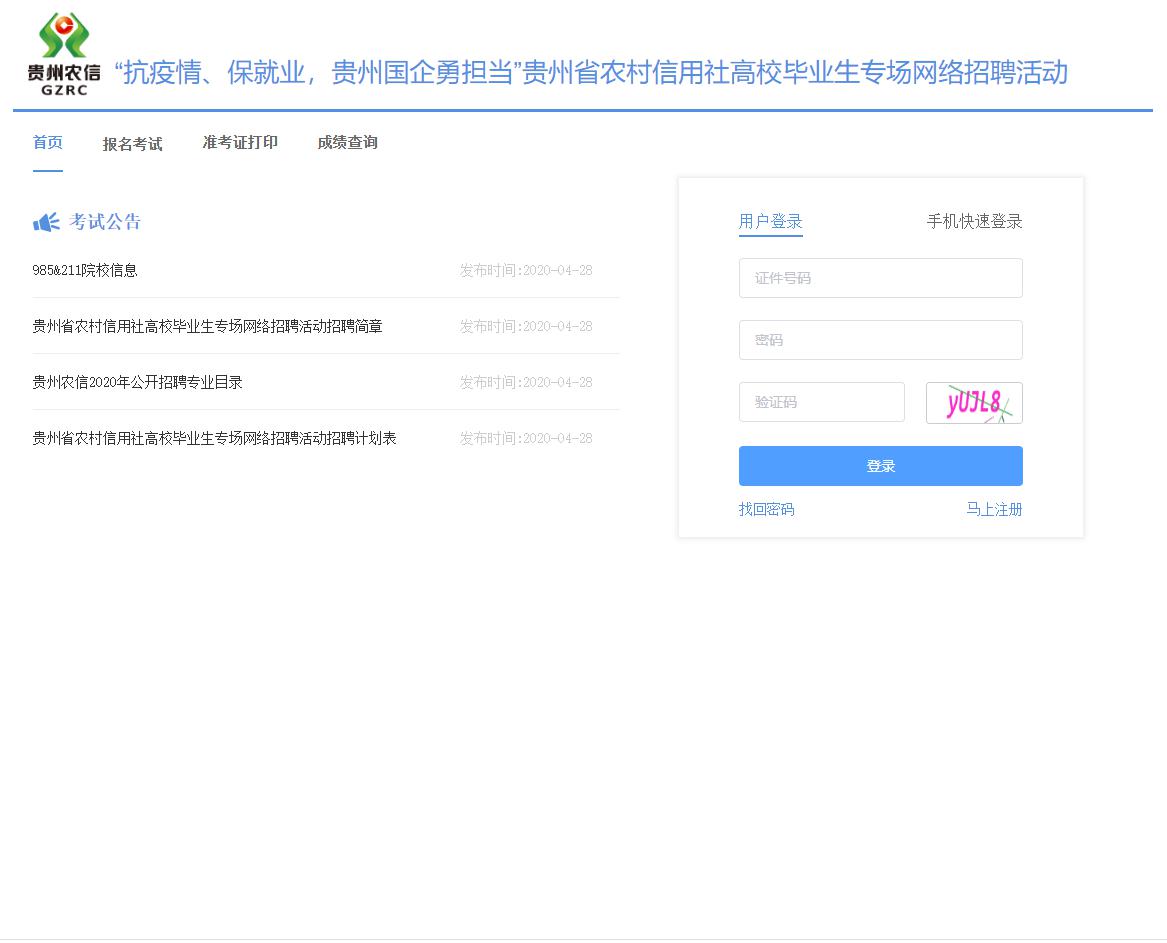The image size is (1167, 943).
Task: Go to the 首页 tab
Action: [48, 143]
